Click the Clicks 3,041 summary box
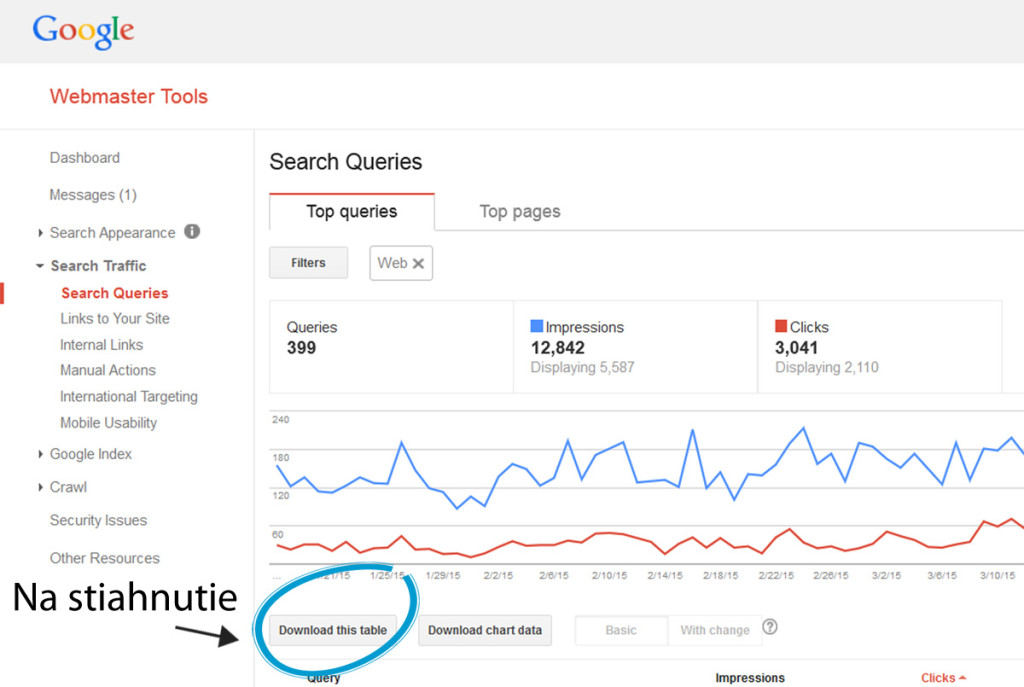Image resolution: width=1024 pixels, height=687 pixels. click(880, 347)
